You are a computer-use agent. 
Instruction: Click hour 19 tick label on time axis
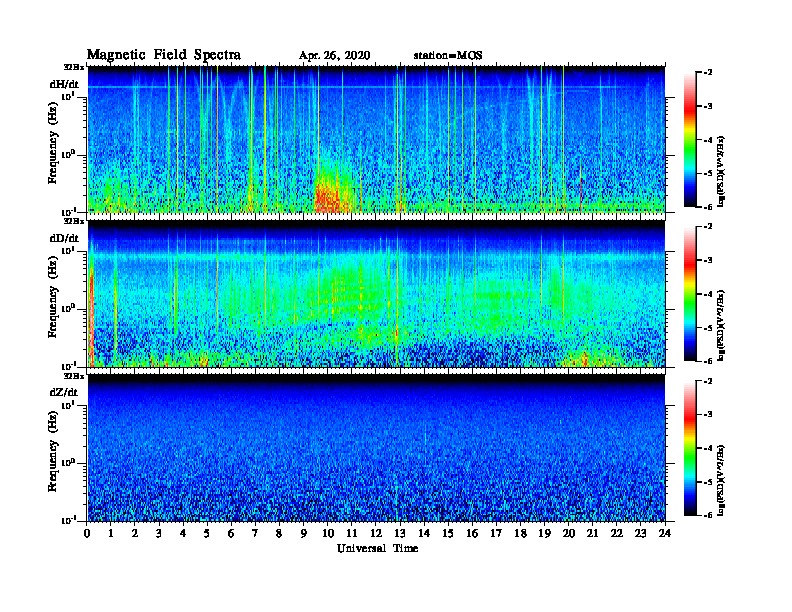[544, 534]
